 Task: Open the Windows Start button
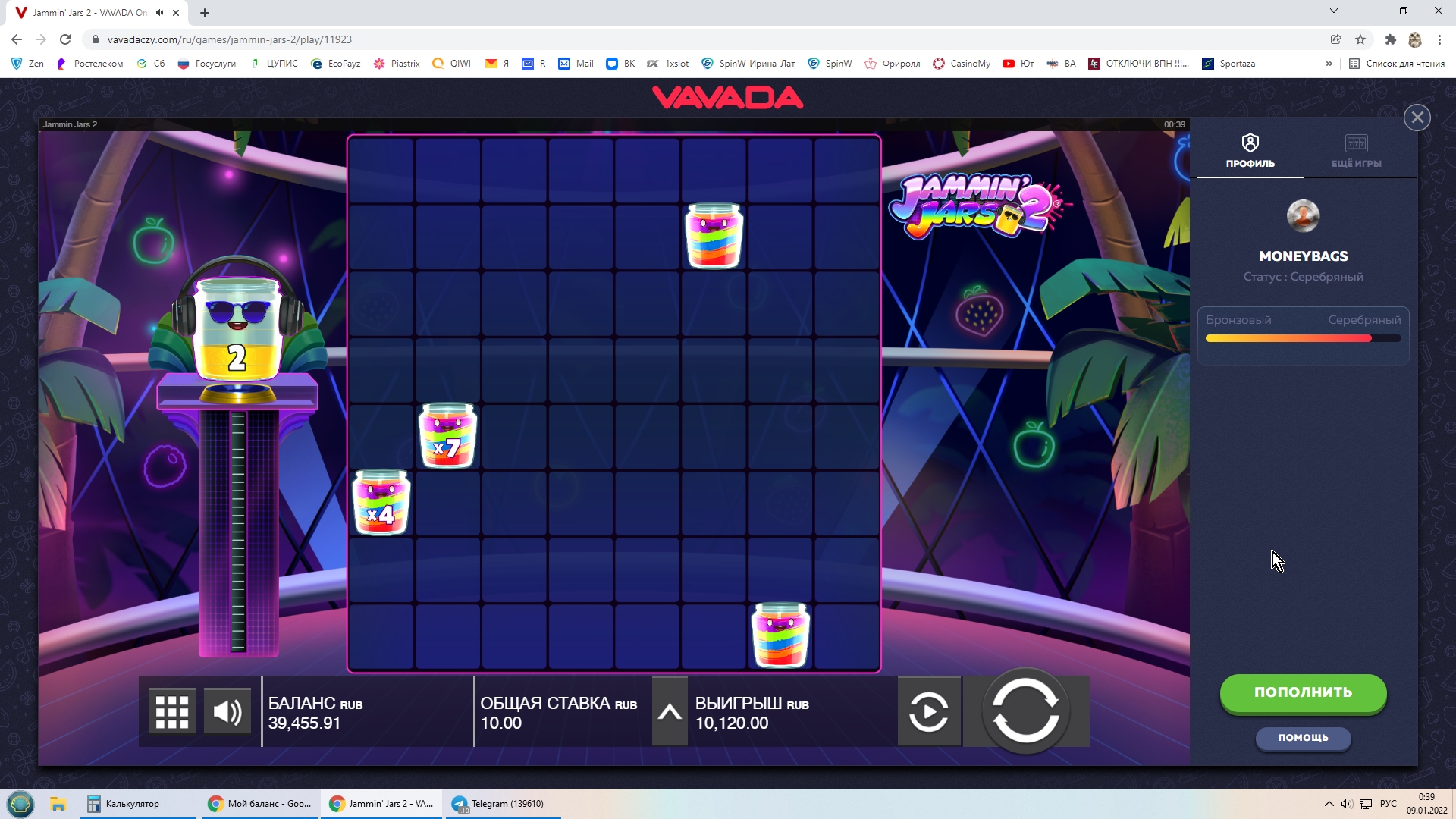click(20, 804)
